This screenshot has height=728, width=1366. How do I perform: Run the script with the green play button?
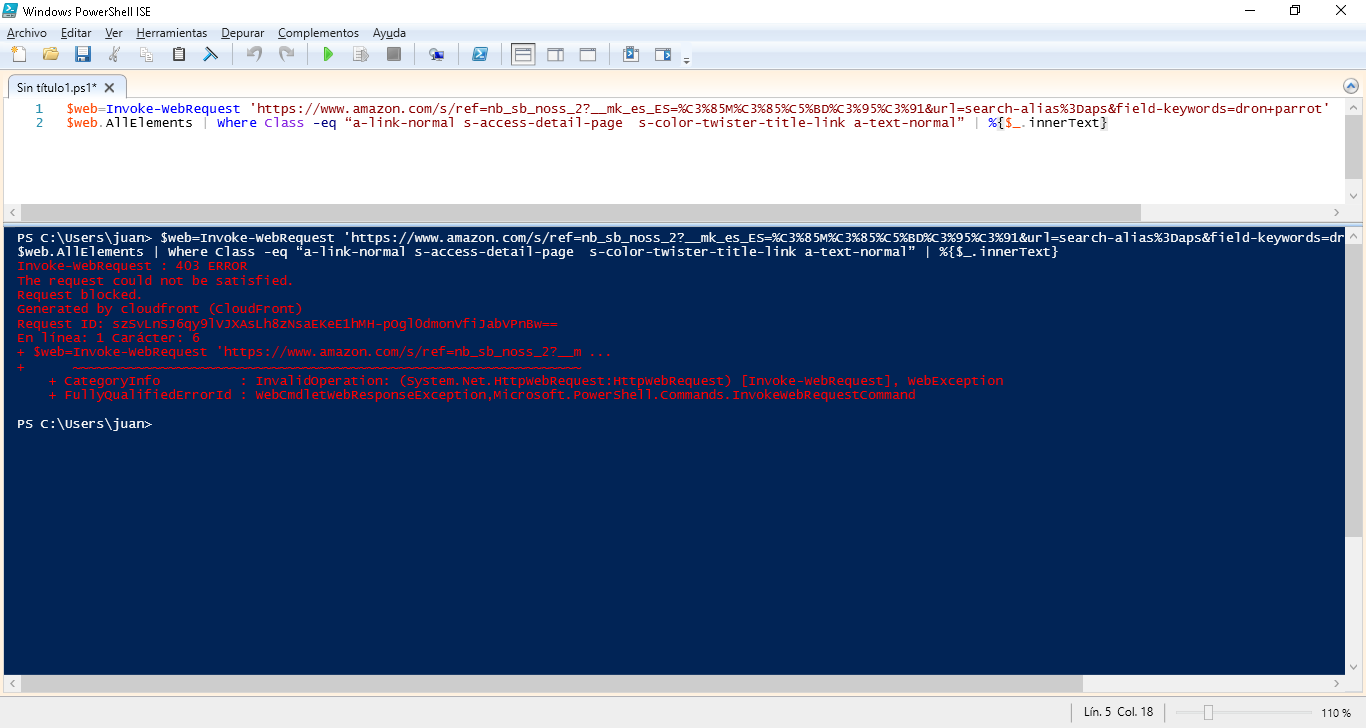tap(327, 54)
